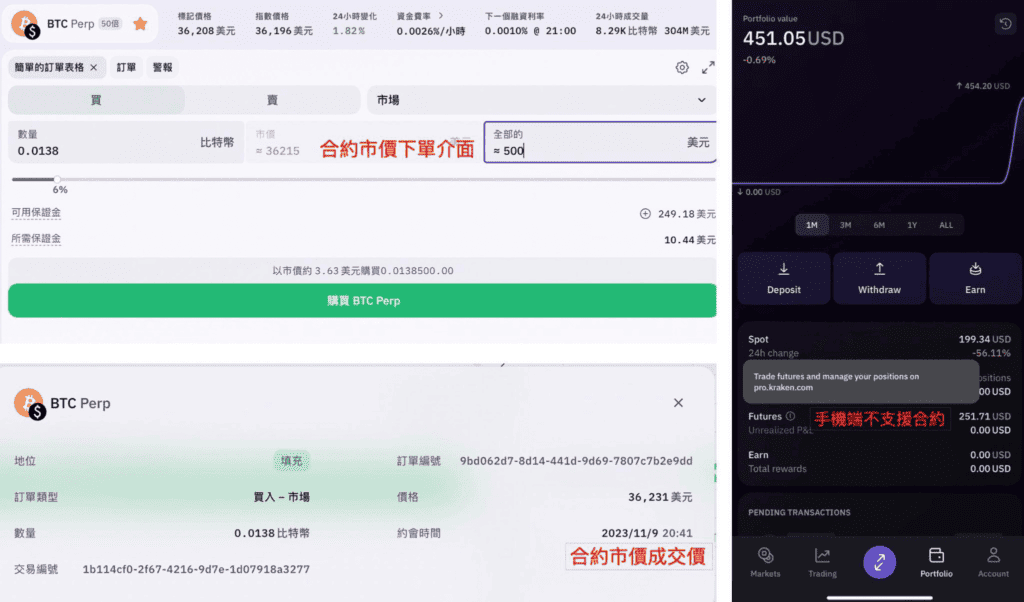Click the 指數價格 value 36,196 美元
The width and height of the screenshot is (1024, 602).
point(284,31)
